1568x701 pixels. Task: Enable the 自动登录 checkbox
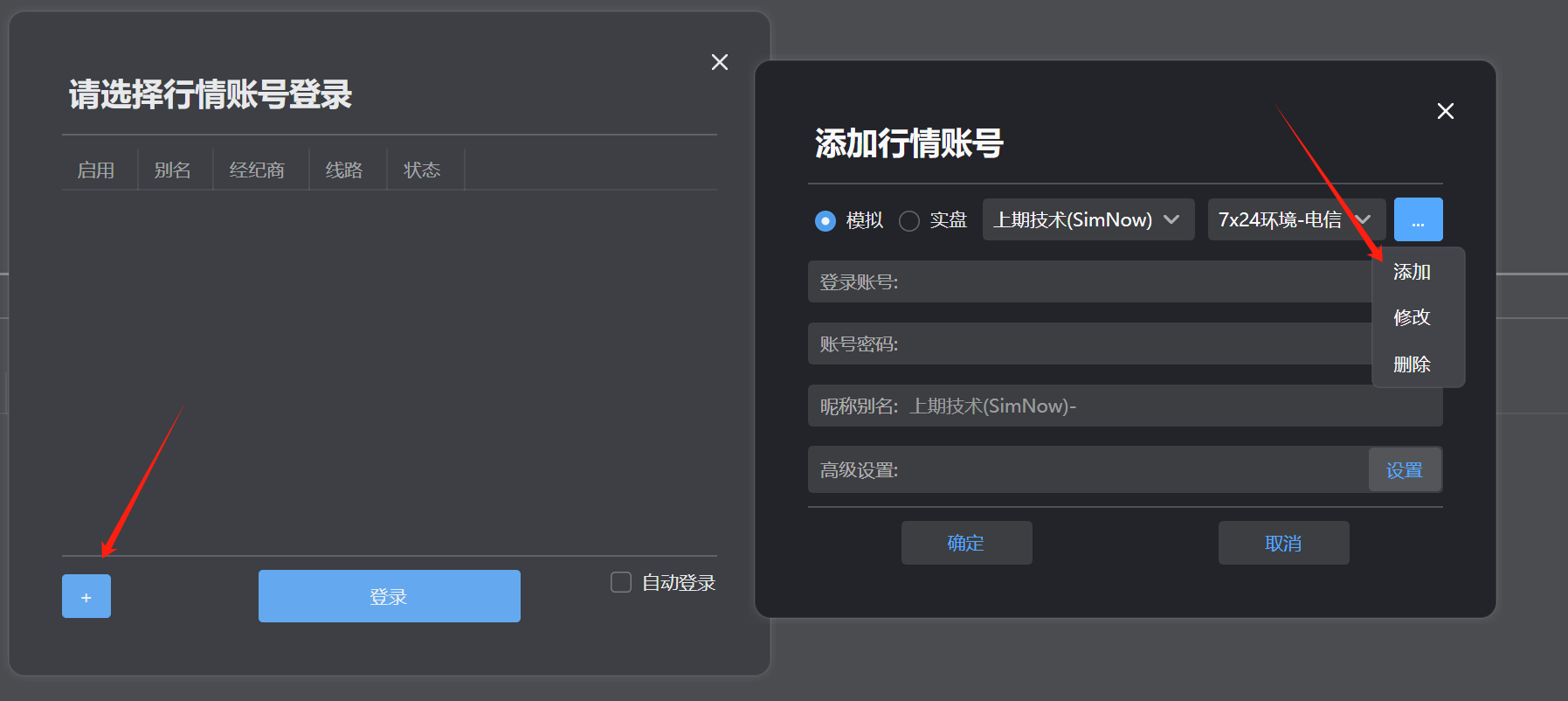coord(621,582)
